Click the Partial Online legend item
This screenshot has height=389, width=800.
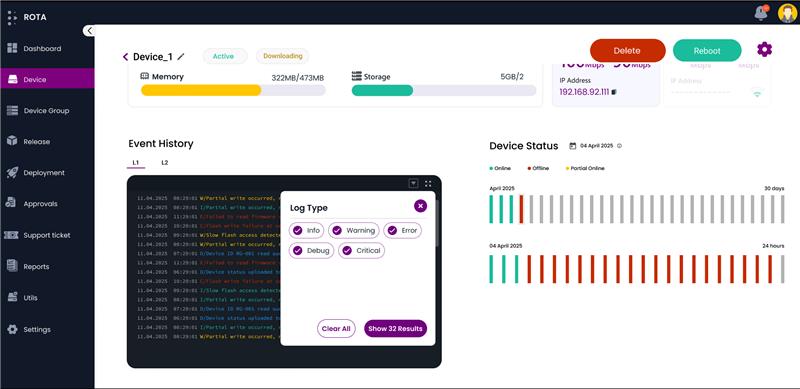click(585, 168)
